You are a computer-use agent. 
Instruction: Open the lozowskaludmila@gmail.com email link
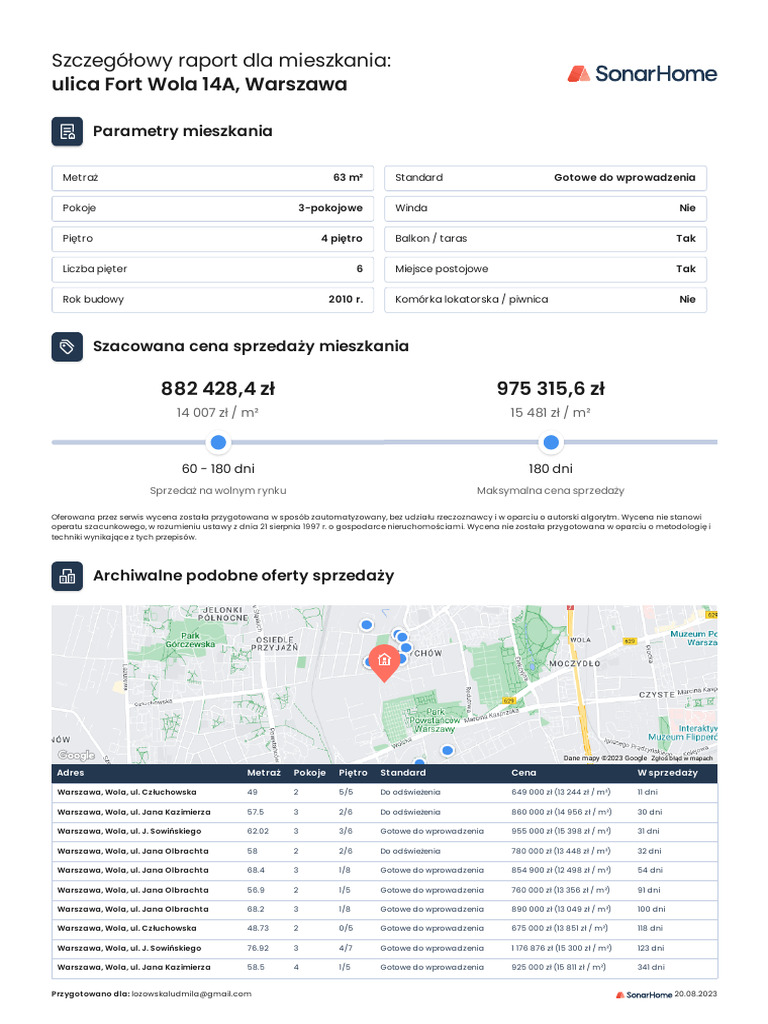click(x=191, y=994)
